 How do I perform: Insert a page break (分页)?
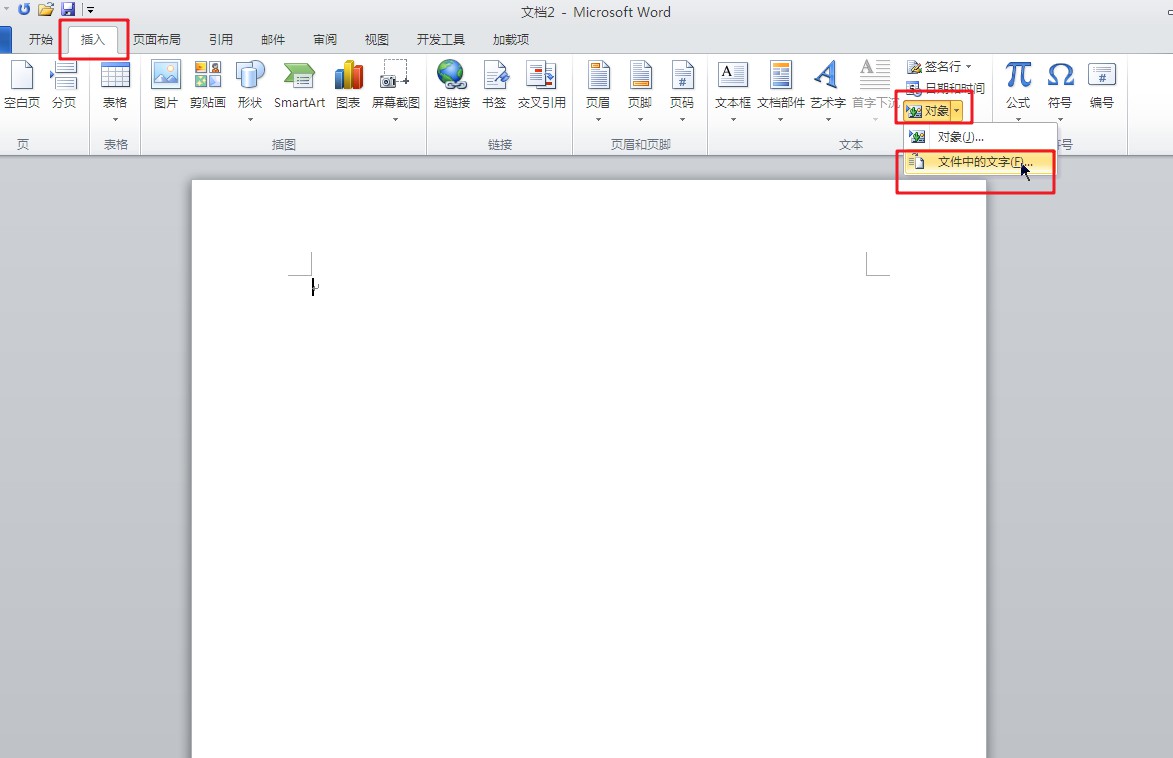click(x=64, y=85)
